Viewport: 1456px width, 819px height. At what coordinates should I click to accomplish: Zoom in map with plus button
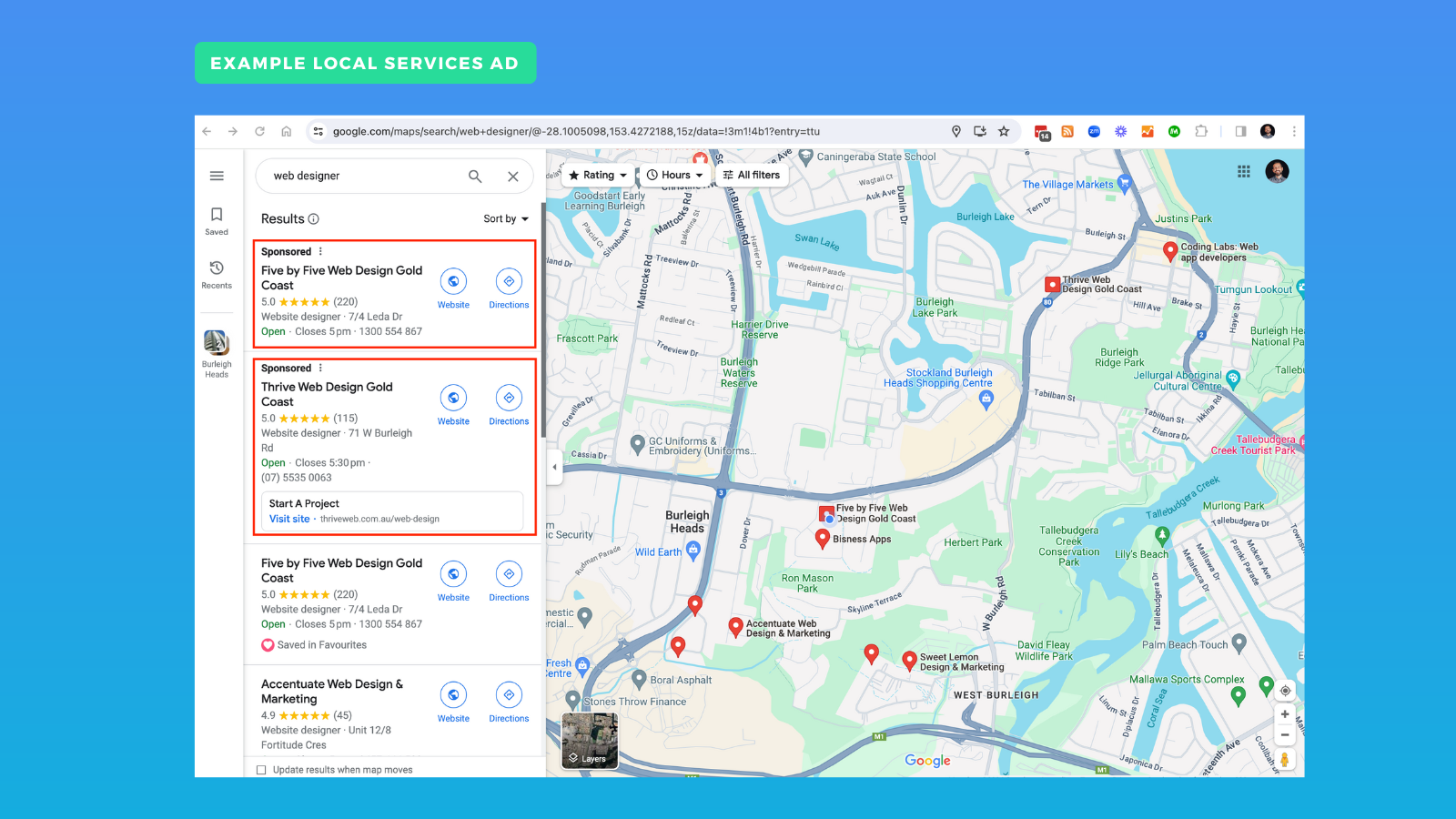[x=1285, y=714]
